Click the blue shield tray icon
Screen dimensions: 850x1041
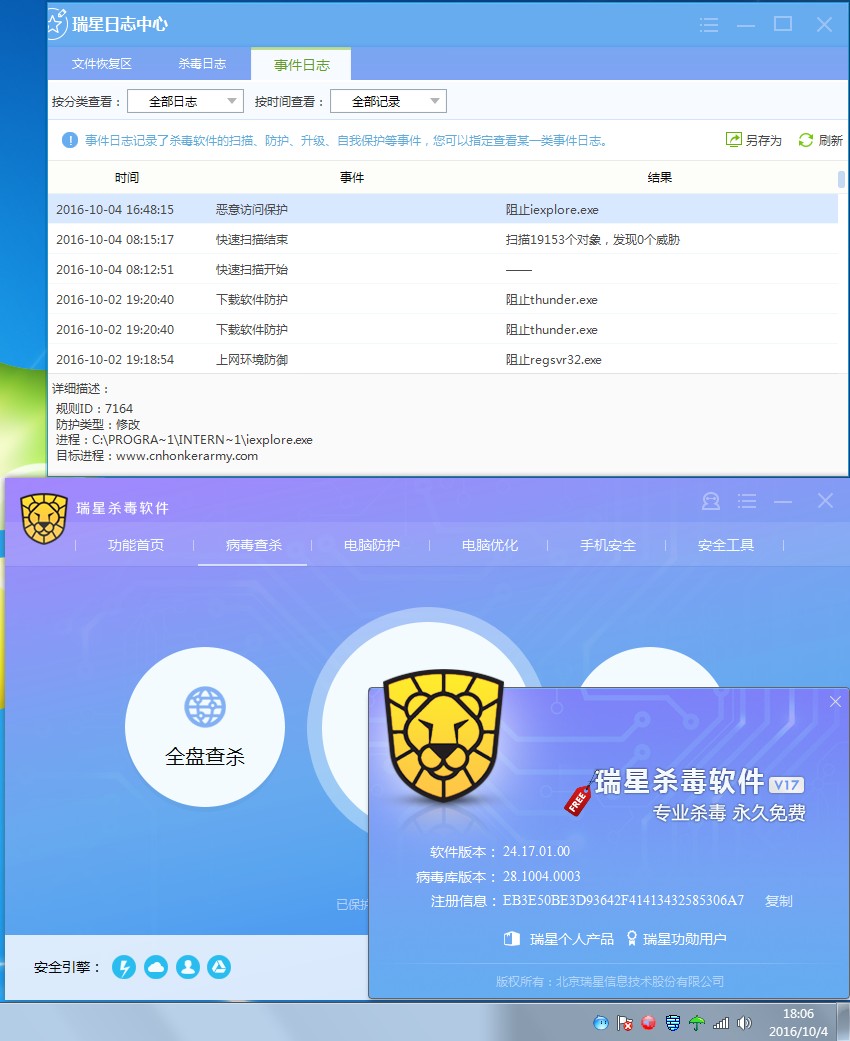click(x=673, y=1023)
